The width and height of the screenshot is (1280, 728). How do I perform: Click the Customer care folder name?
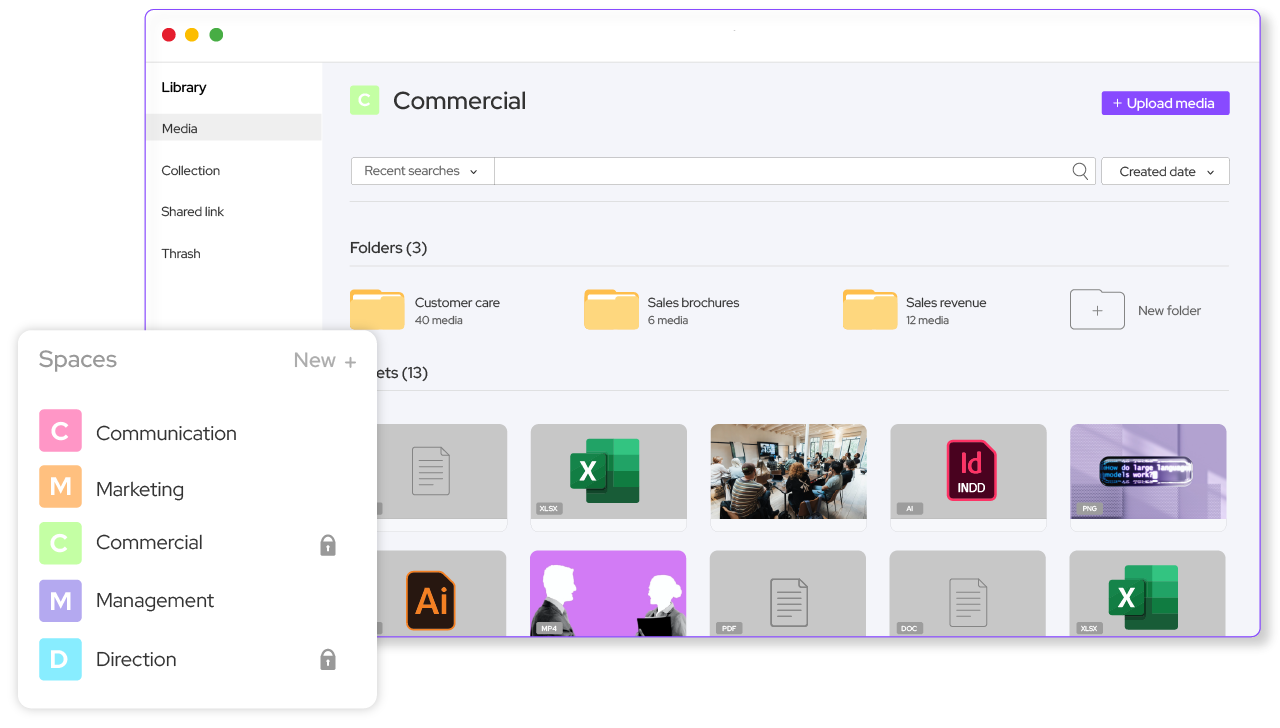(x=457, y=303)
